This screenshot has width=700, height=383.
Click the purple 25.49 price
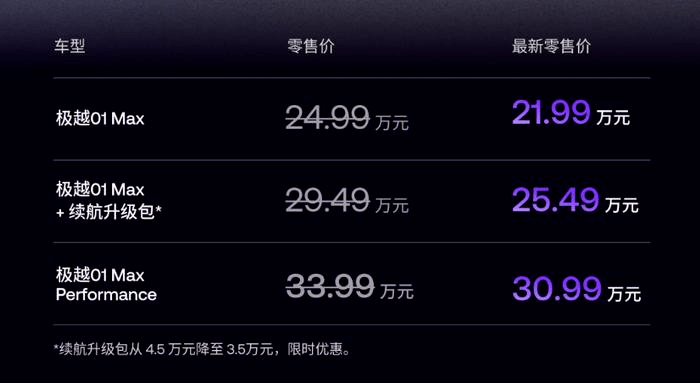pyautogui.click(x=555, y=200)
